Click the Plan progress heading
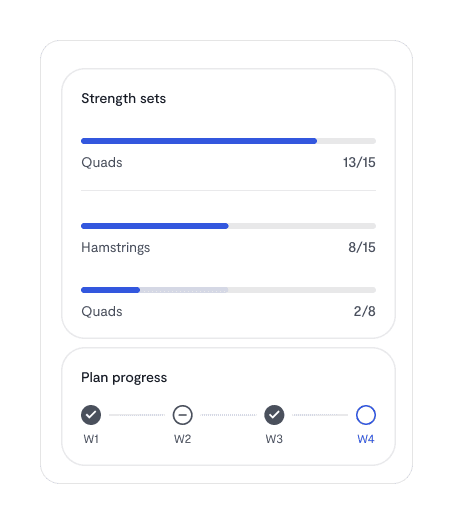This screenshot has width=453, height=524. point(124,378)
